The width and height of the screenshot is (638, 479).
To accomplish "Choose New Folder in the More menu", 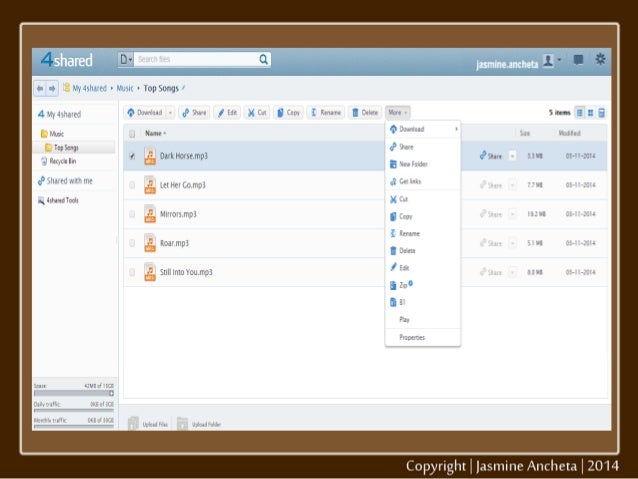I will click(423, 164).
